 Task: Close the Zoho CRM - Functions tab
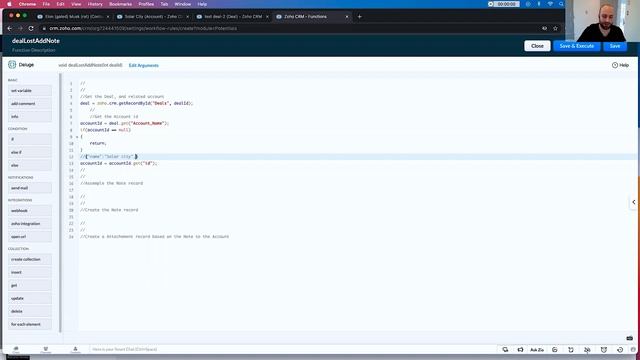click(347, 17)
